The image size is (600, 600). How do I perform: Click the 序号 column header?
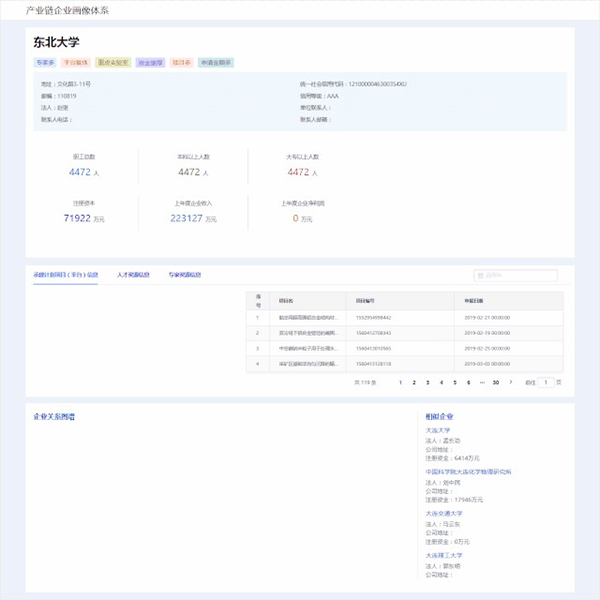pyautogui.click(x=258, y=301)
